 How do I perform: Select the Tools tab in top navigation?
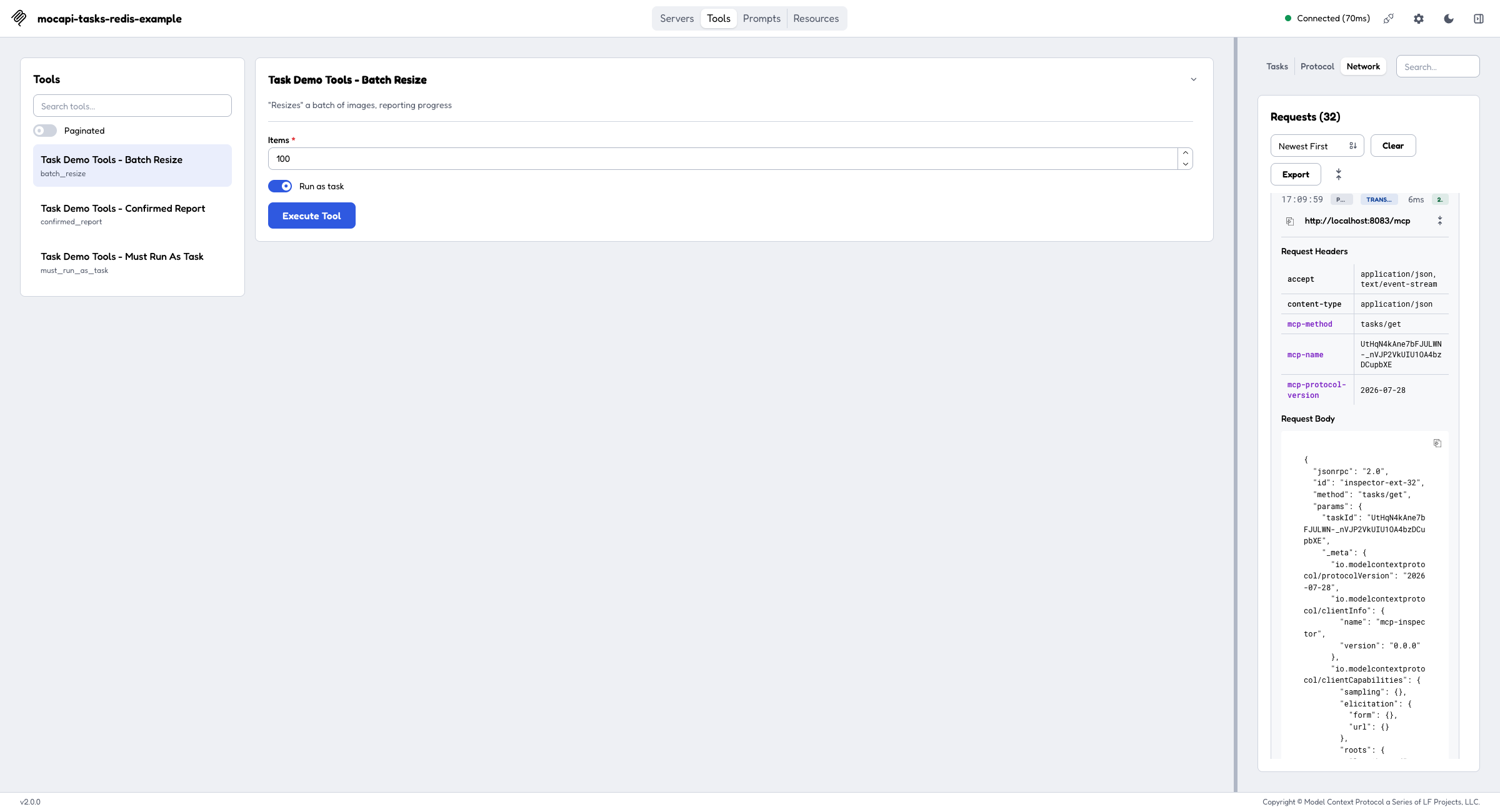tap(719, 19)
